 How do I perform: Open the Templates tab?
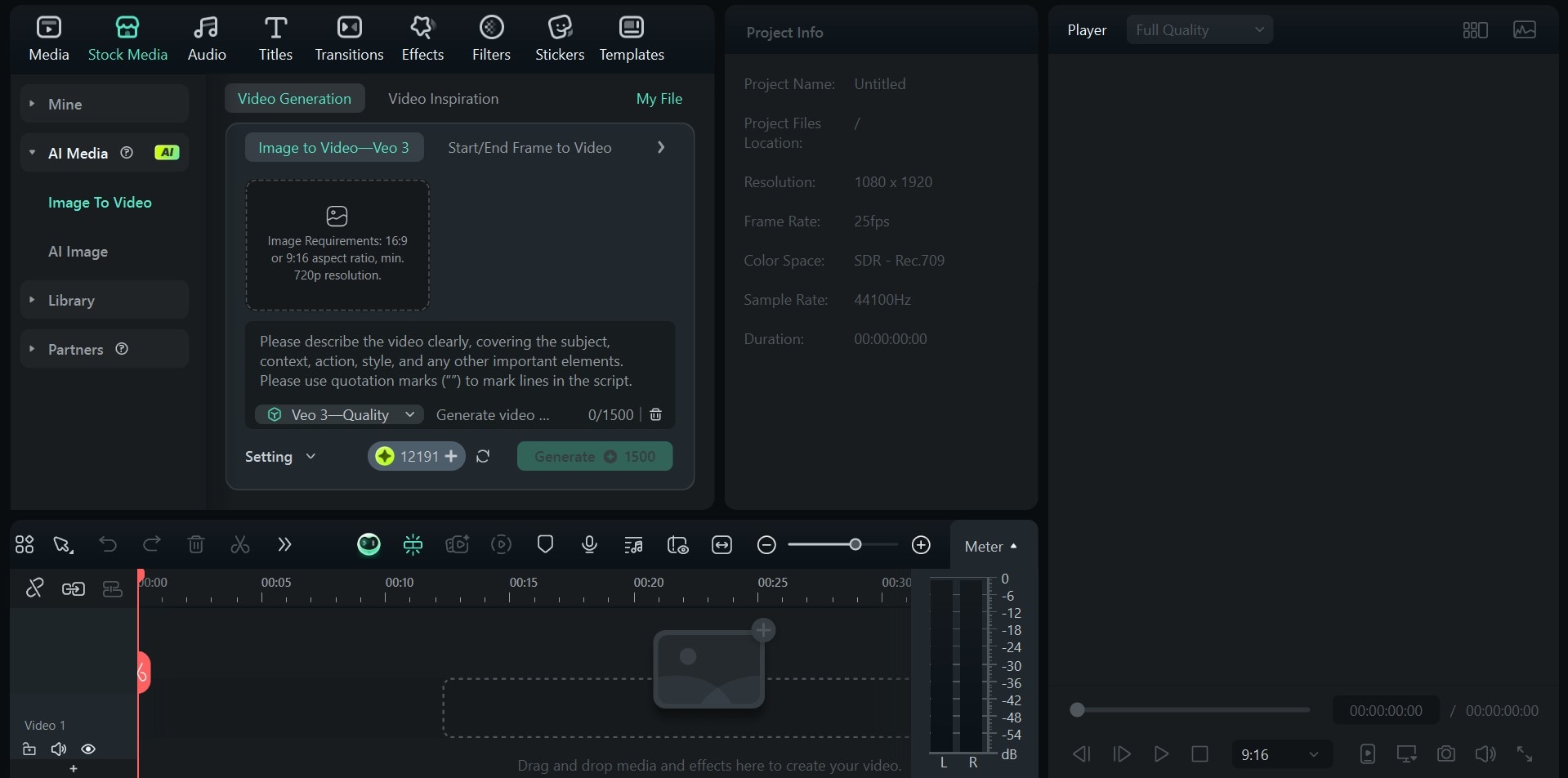click(x=632, y=38)
